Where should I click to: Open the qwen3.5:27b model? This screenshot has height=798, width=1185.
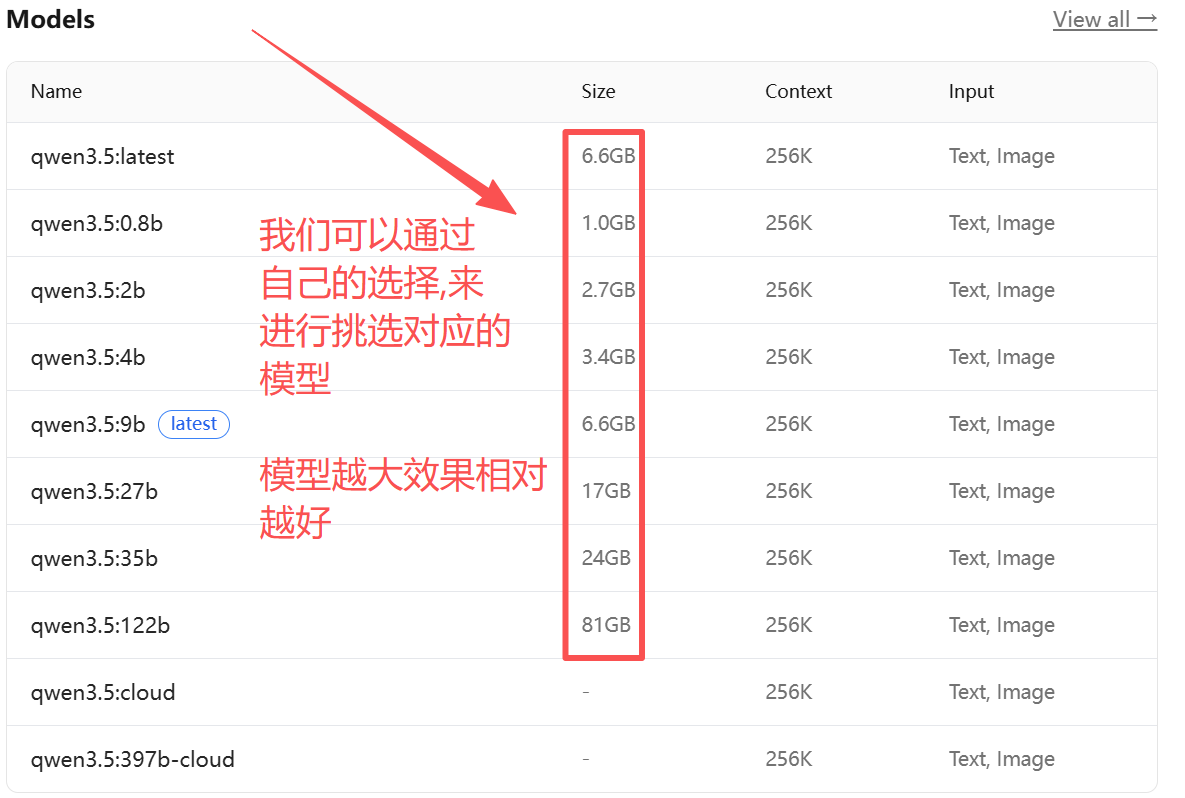[x=94, y=492]
